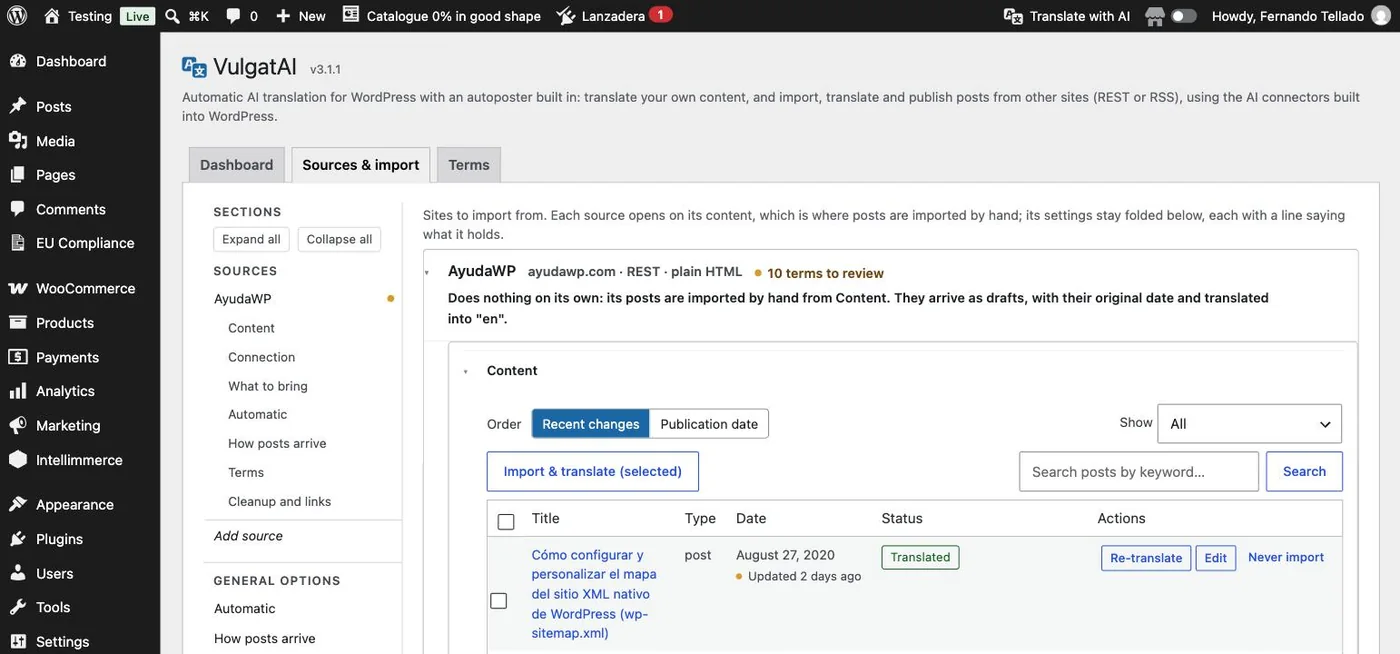Image resolution: width=1400 pixels, height=654 pixels.
Task: Collapse the Content section triangle
Action: [x=466, y=372]
